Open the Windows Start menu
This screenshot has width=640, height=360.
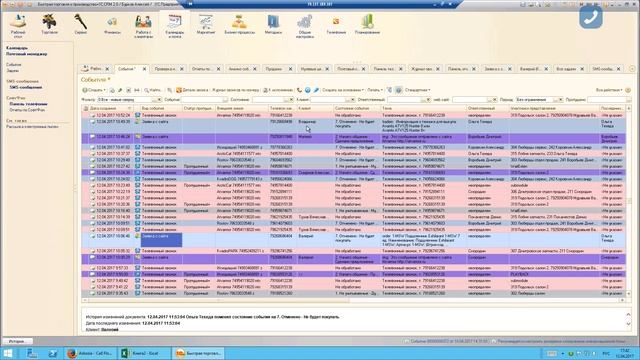point(8,353)
